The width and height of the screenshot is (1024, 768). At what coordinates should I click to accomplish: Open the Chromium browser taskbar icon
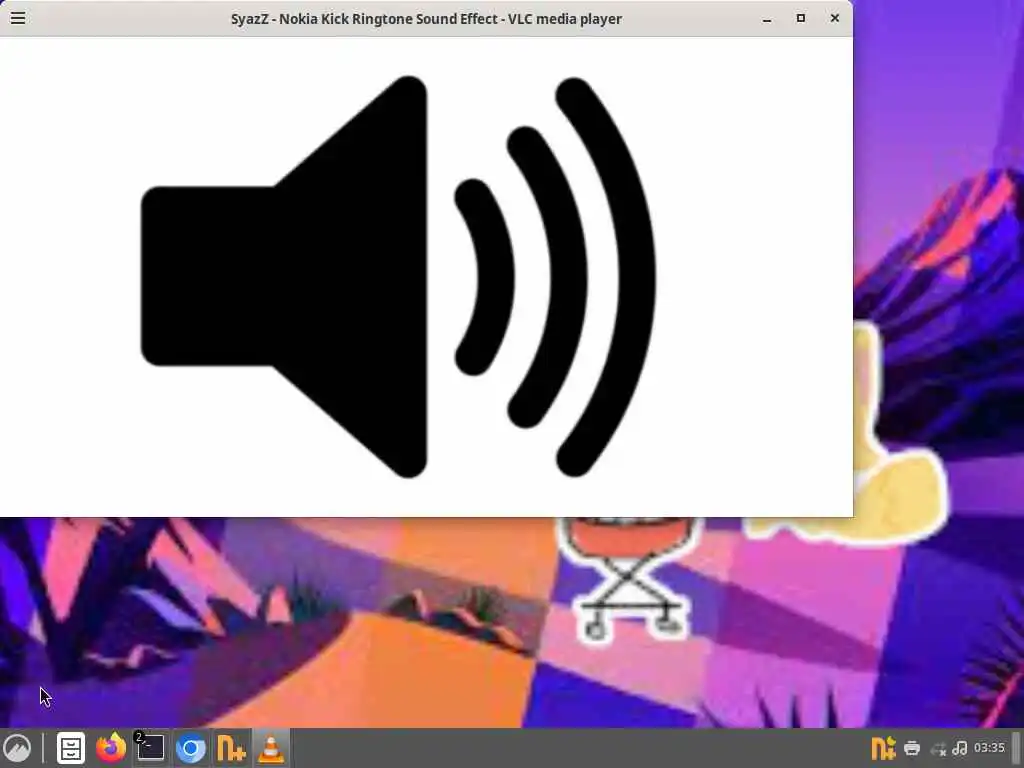(x=191, y=748)
